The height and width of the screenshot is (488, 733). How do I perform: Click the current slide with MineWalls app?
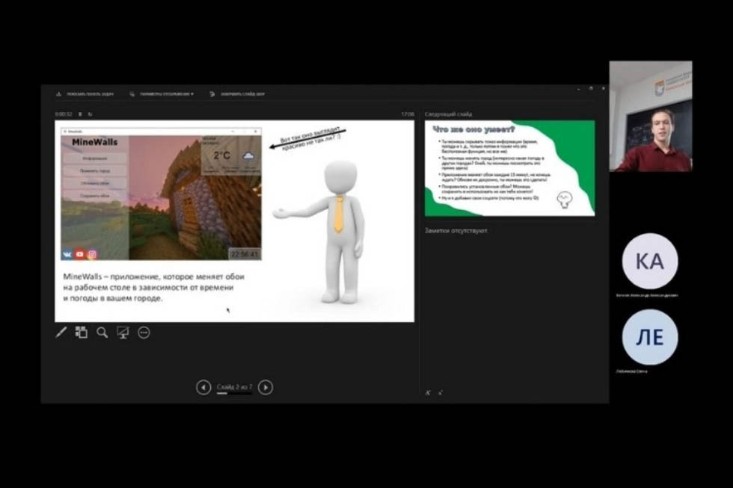tap(235, 221)
